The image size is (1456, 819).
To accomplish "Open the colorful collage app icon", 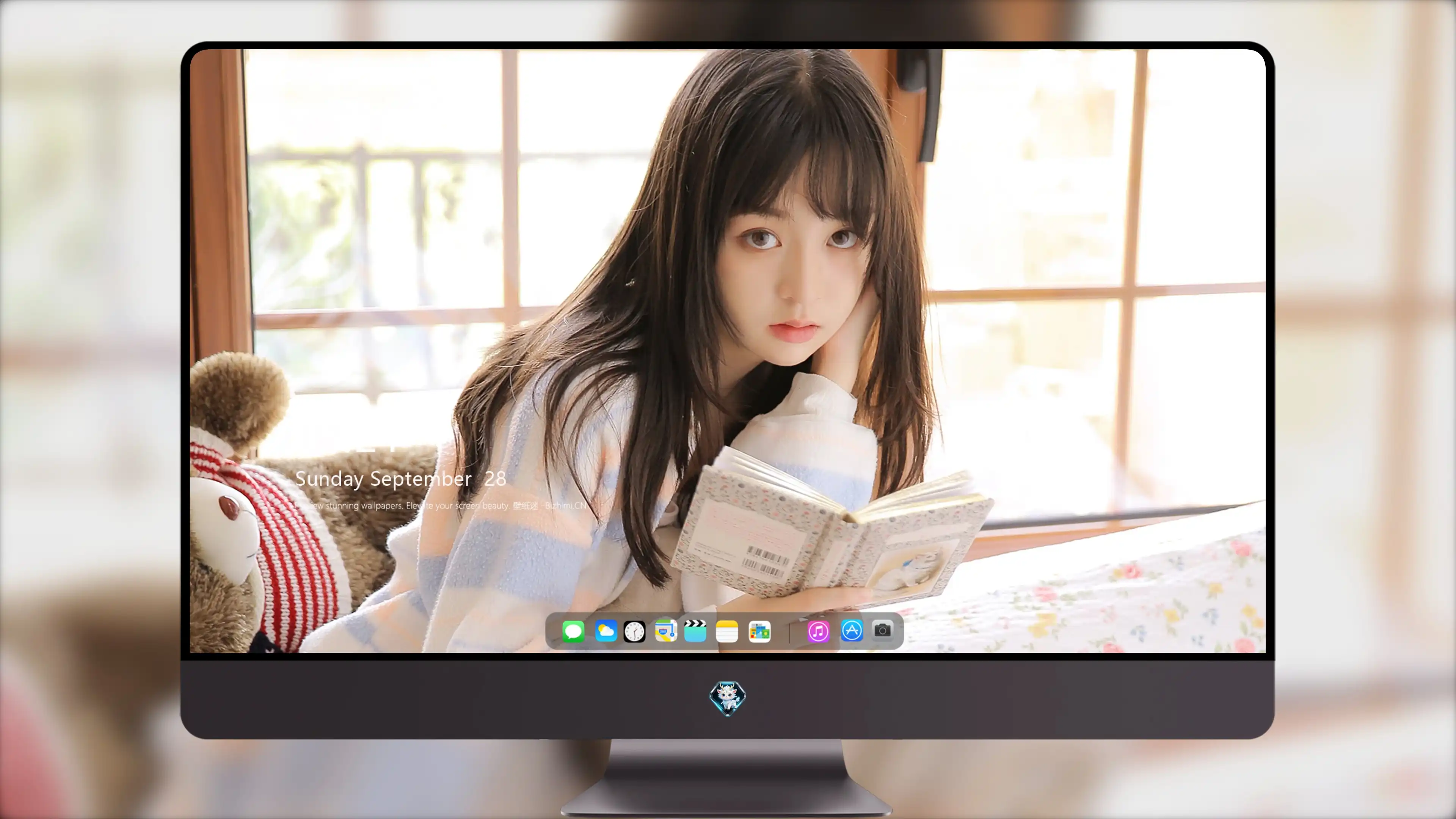I will point(759,631).
